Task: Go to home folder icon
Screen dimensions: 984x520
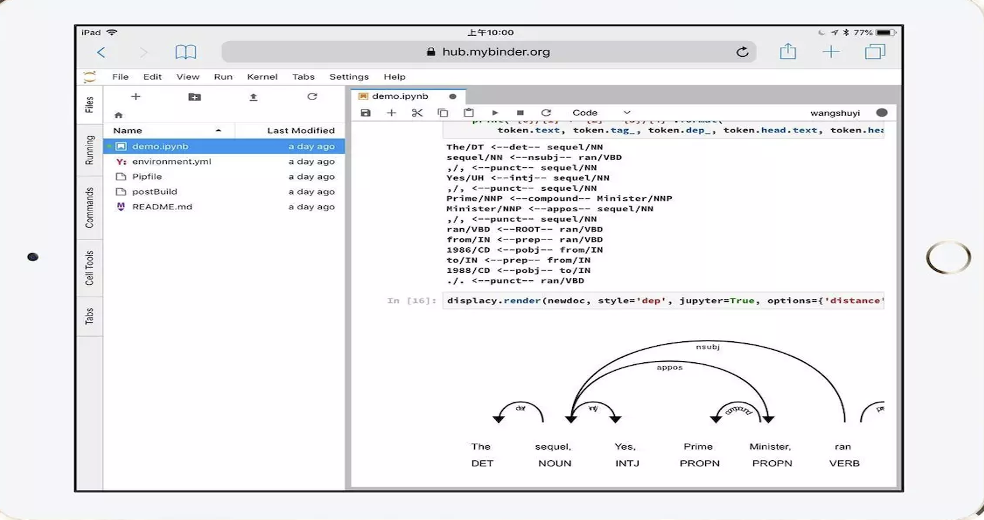Action: click(119, 115)
